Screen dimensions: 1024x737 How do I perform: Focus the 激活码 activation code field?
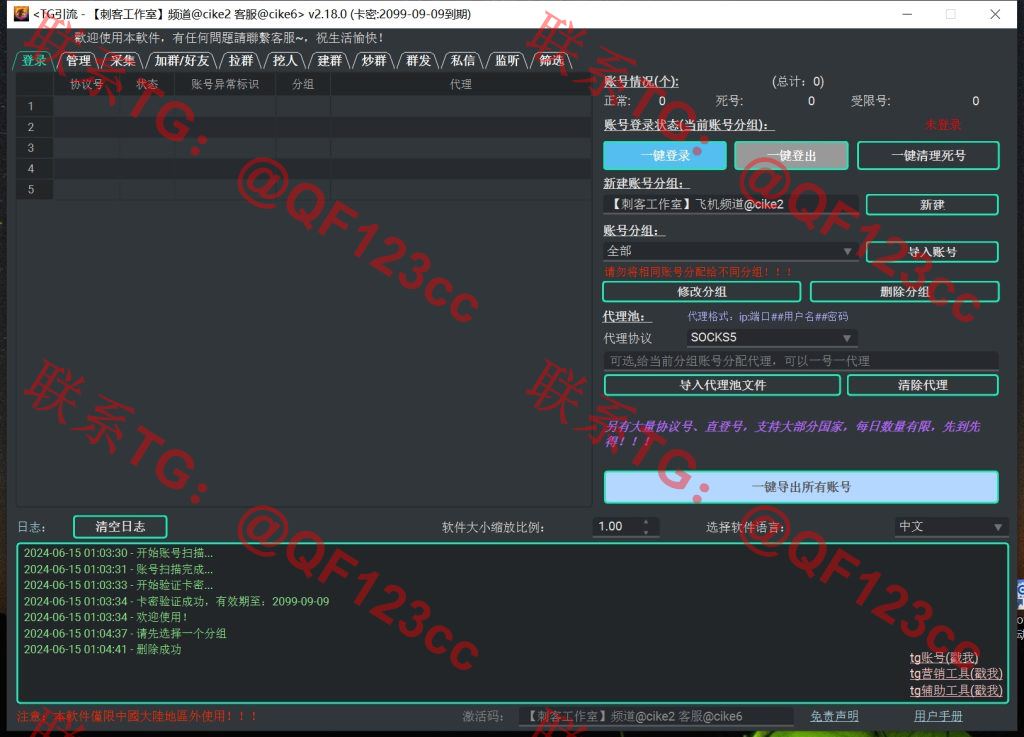656,716
